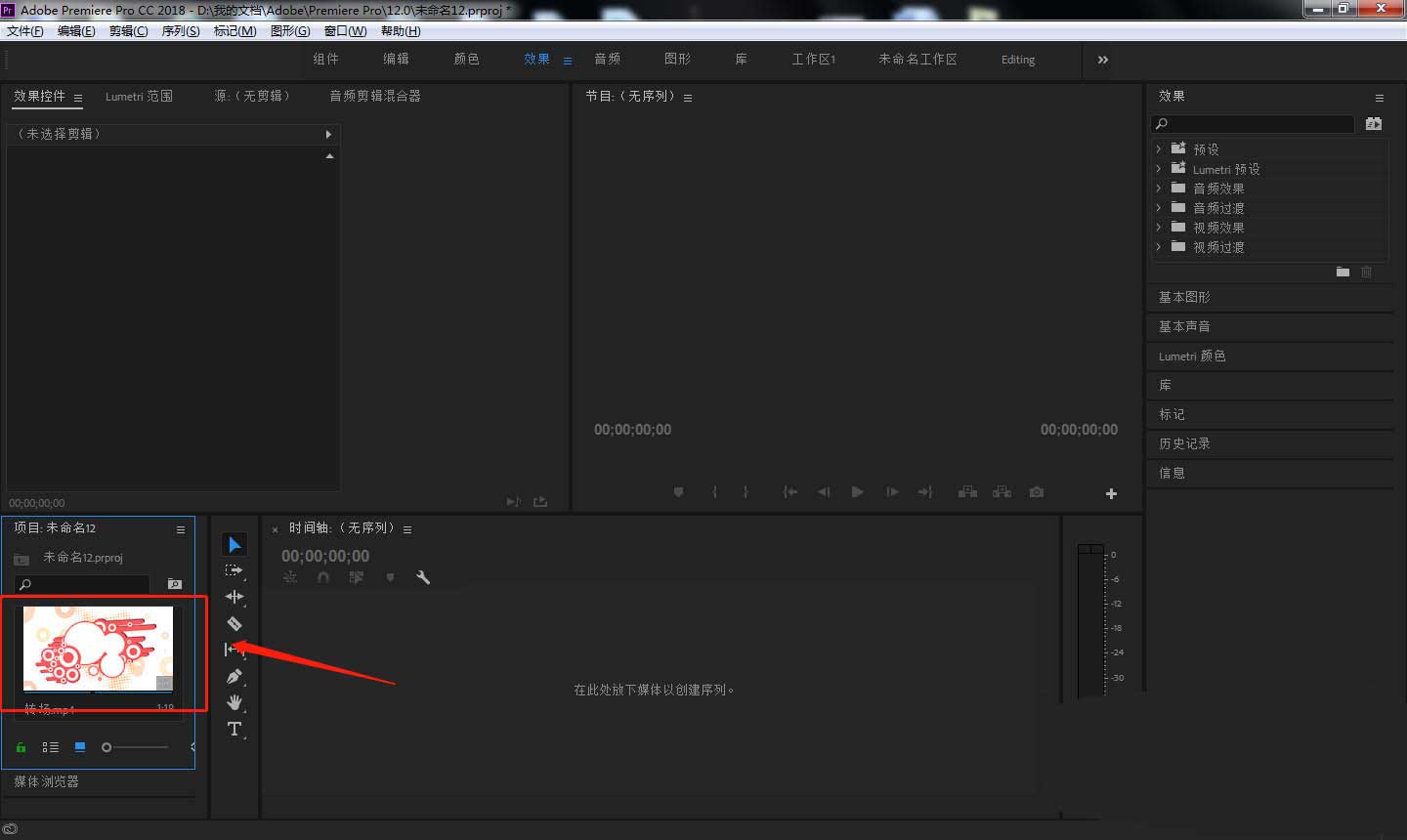Screen dimensions: 1407x840
Task: Click the Lift button in Program monitor
Action: coord(967,492)
